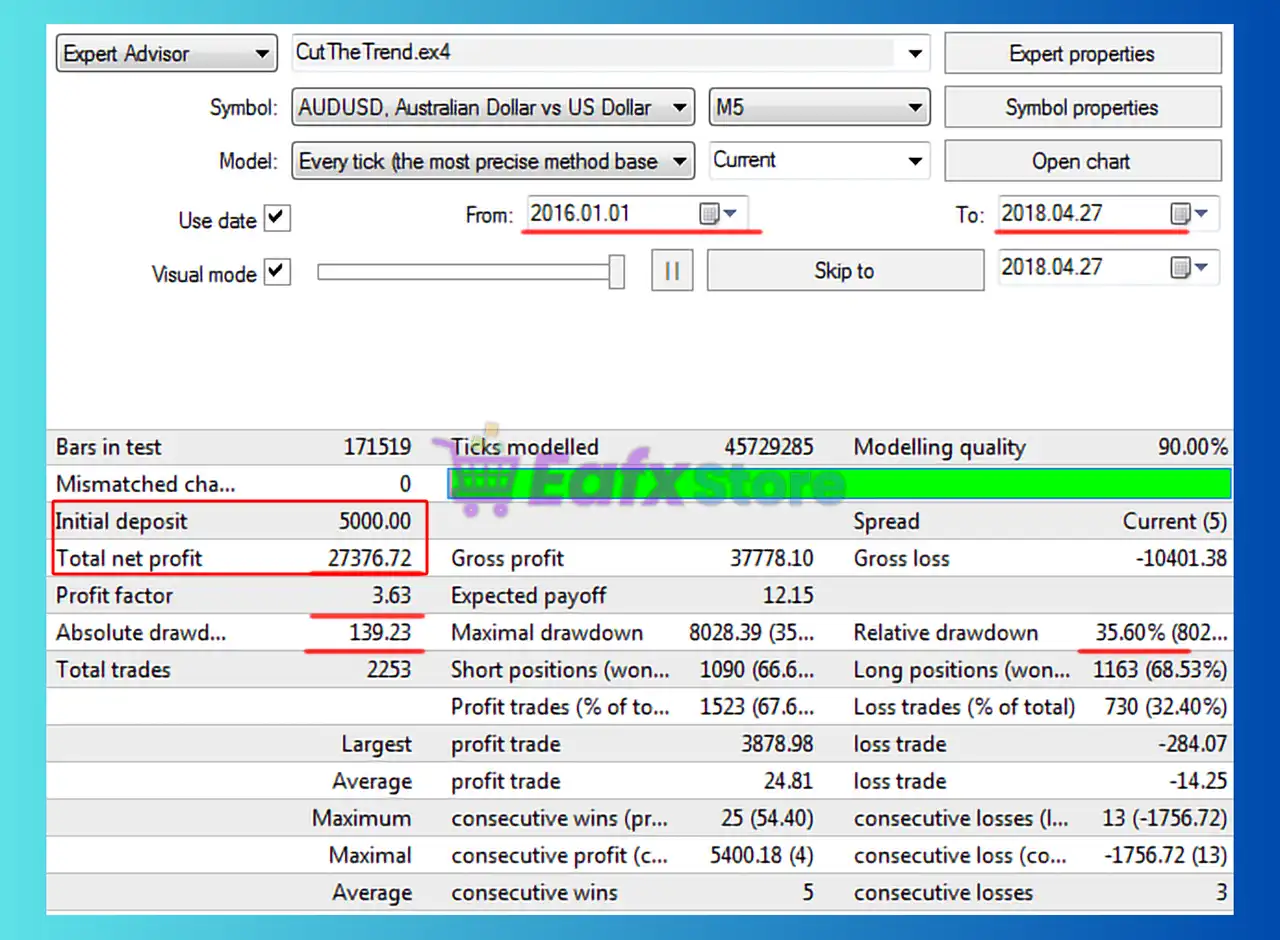1280x940 pixels.
Task: Open calendar picker in From date field
Action: 718,214
